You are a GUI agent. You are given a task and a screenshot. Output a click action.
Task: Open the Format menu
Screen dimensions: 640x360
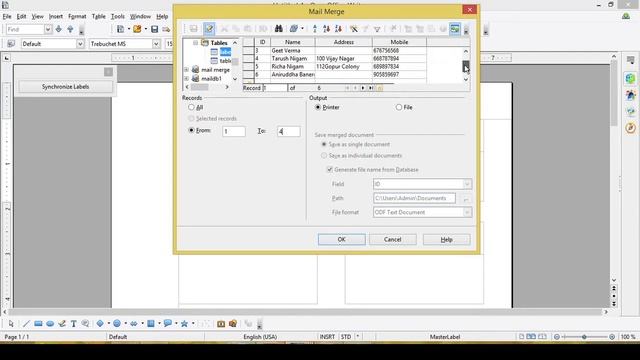(x=77, y=16)
